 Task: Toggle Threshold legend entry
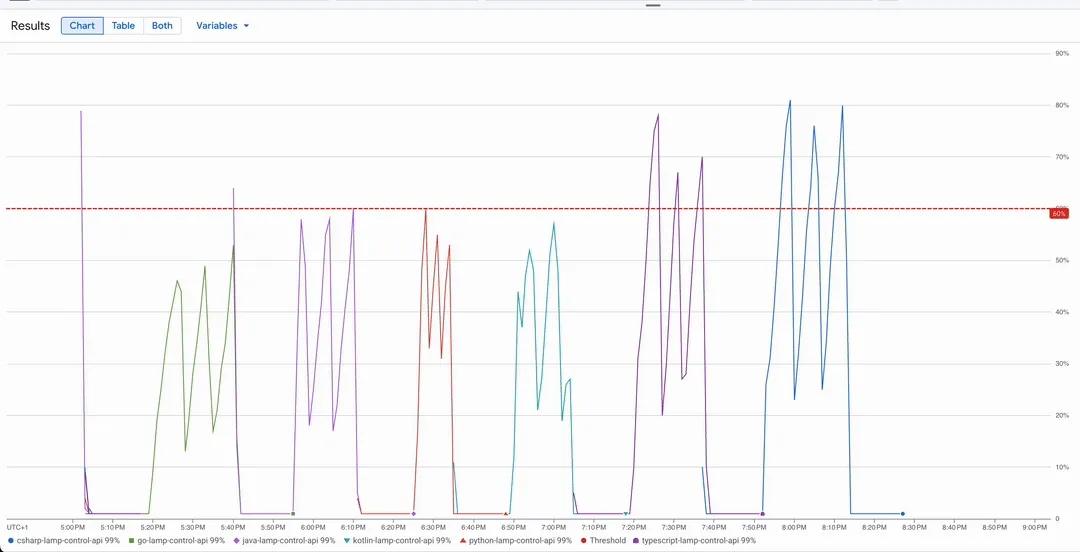tap(603, 540)
